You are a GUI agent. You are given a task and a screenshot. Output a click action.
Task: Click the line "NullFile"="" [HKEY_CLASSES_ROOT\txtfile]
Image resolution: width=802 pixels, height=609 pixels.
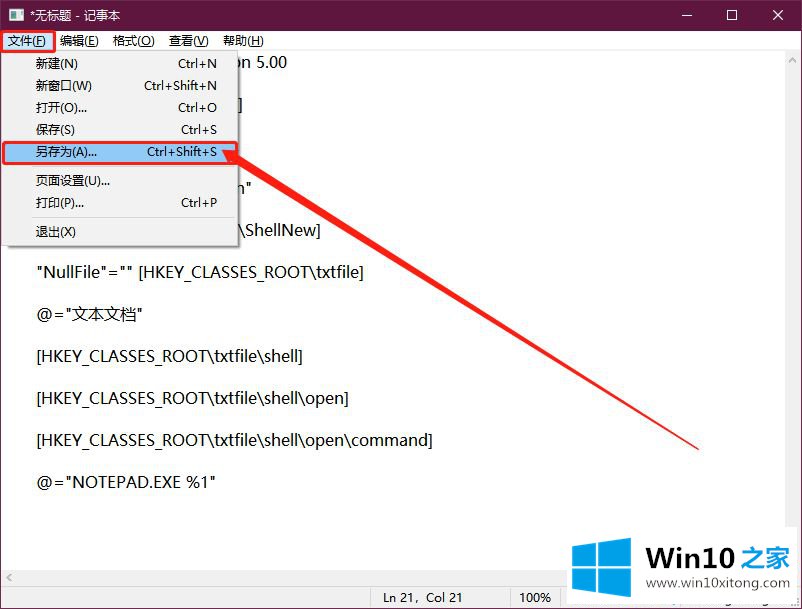200,272
